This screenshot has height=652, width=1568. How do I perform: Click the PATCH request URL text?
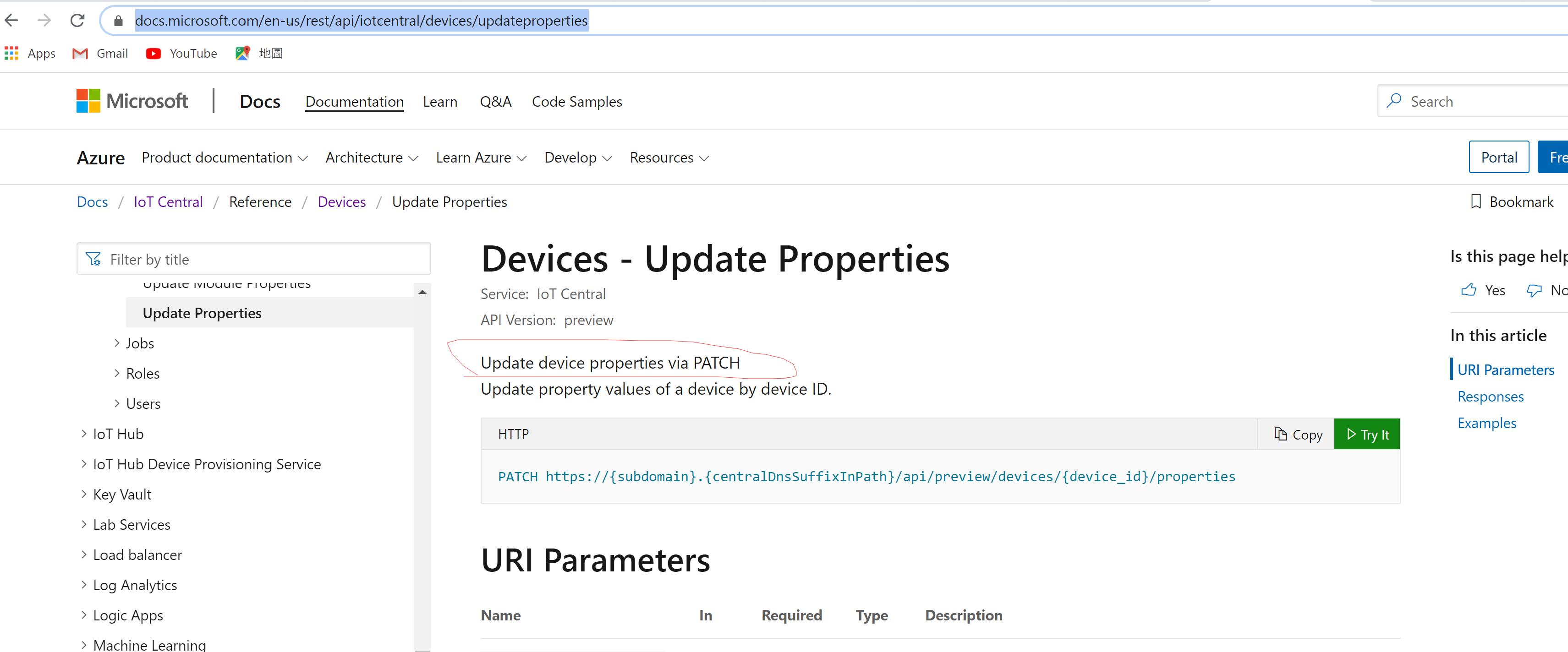coord(866,476)
